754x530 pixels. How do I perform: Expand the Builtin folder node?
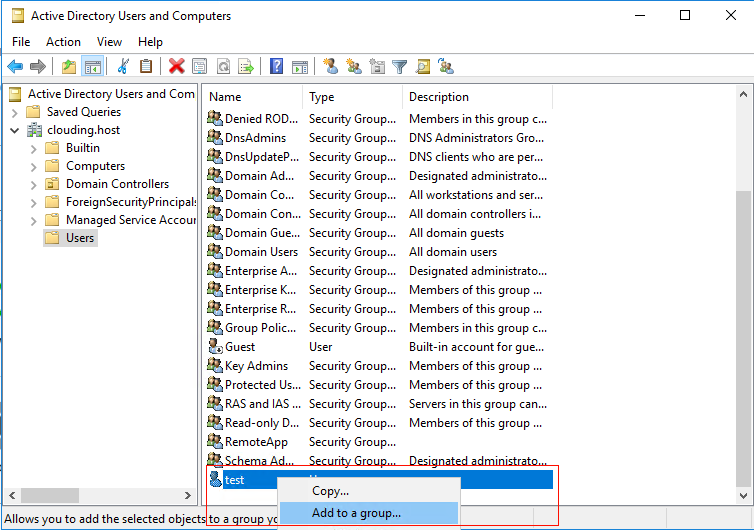point(33,149)
